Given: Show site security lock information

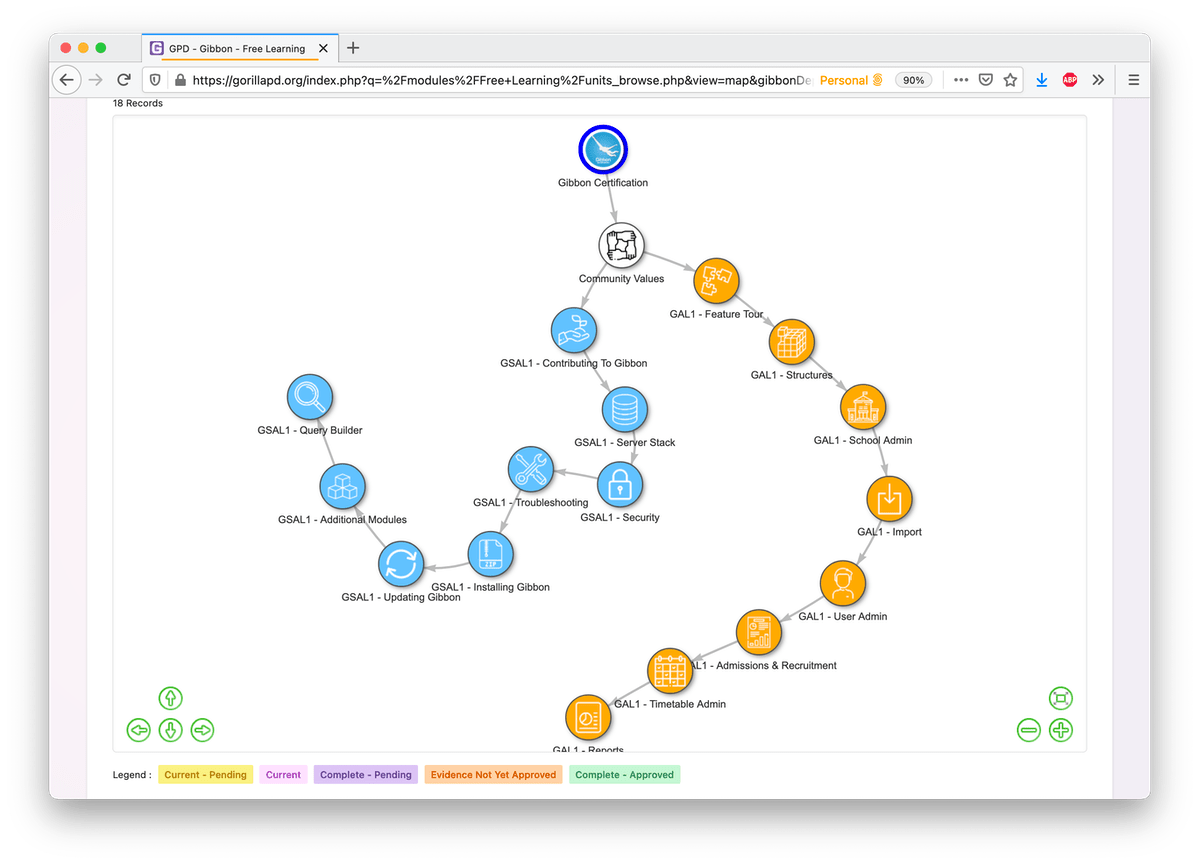Looking at the screenshot, I should click(180, 80).
